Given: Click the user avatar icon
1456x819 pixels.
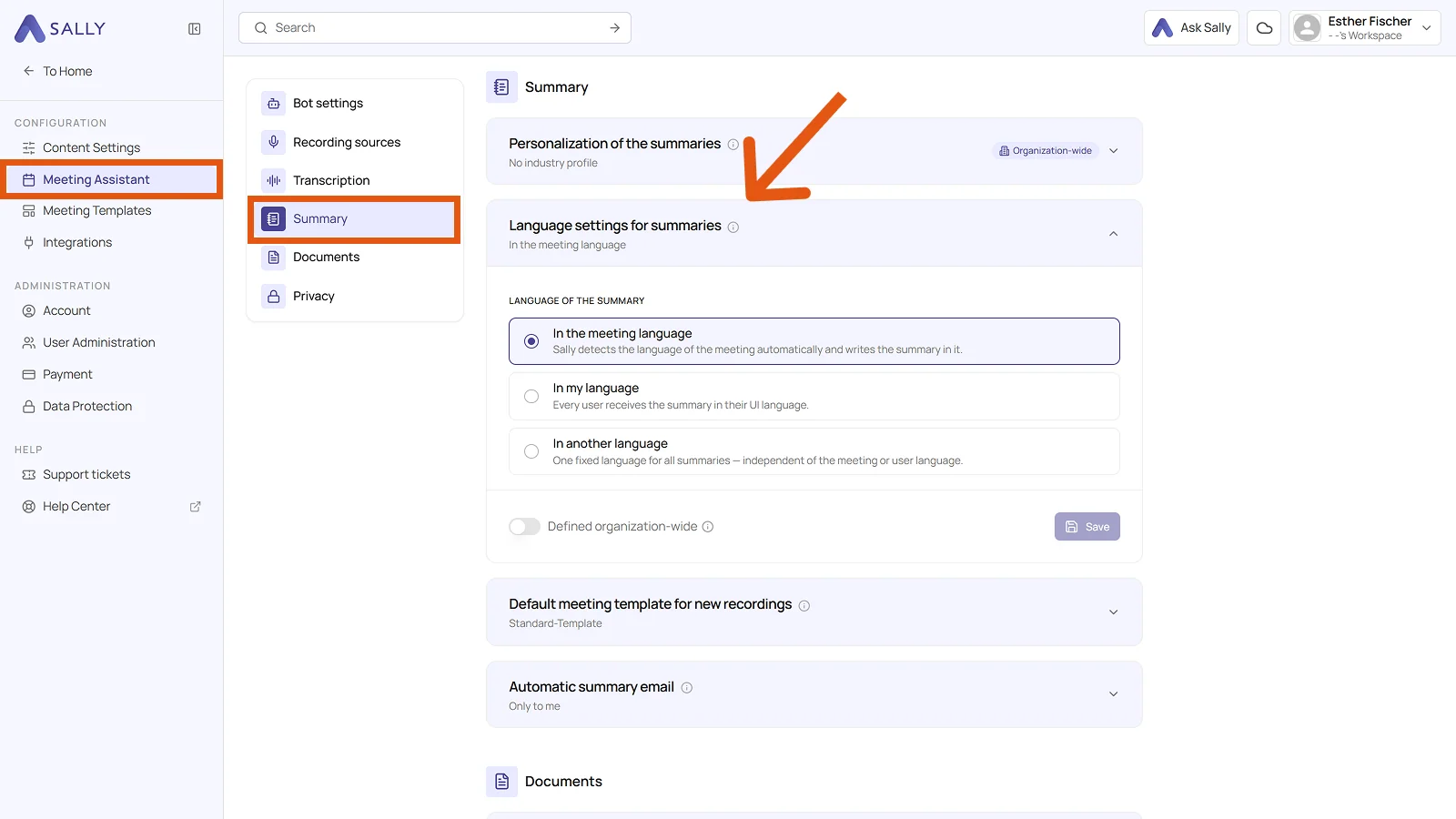Looking at the screenshot, I should (1308, 28).
